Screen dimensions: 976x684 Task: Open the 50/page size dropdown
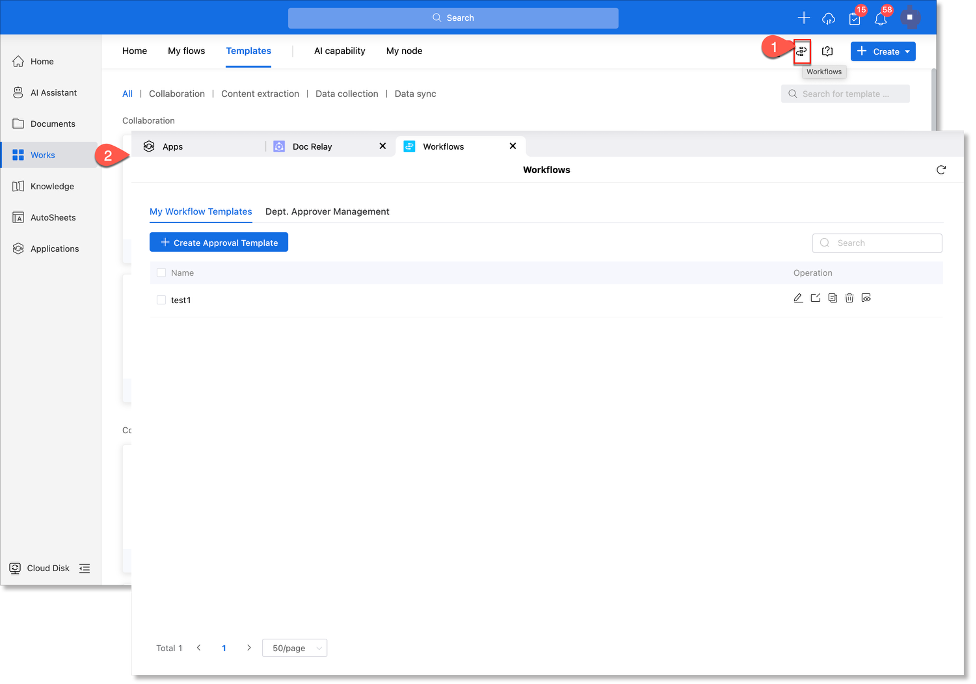pyautogui.click(x=294, y=648)
